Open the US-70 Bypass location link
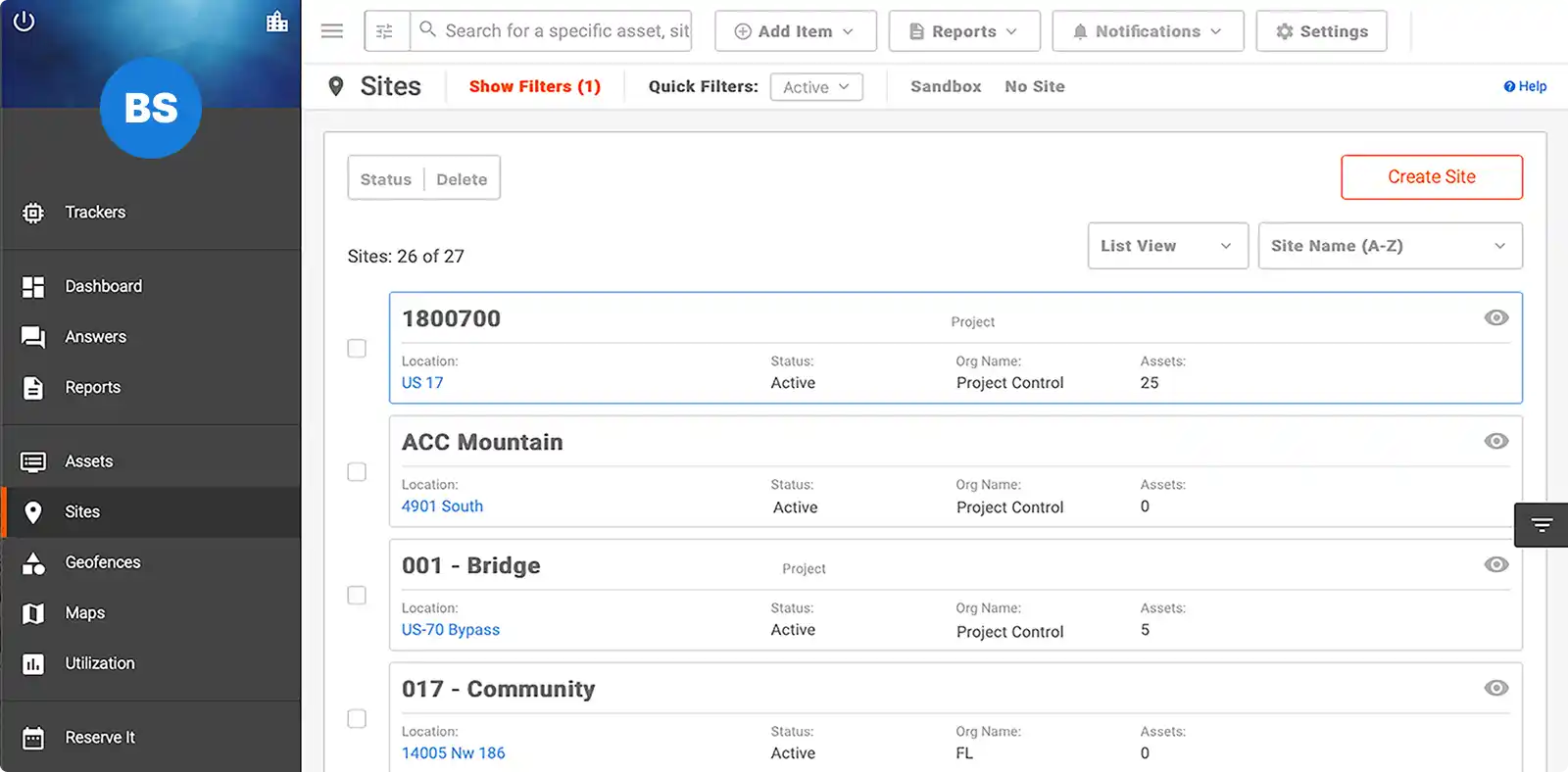Screen dimensions: 1568x772 (451, 630)
